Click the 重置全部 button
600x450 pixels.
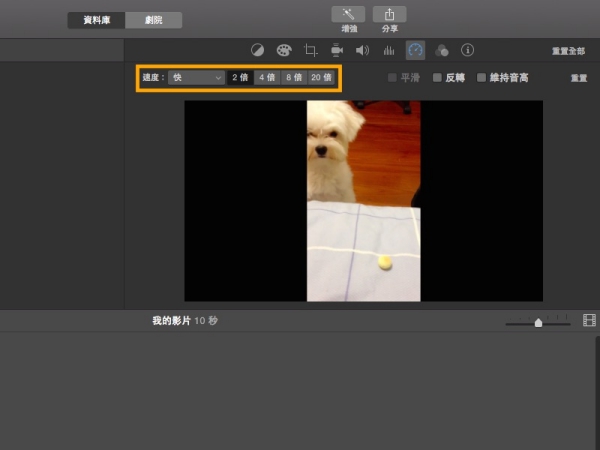click(568, 51)
